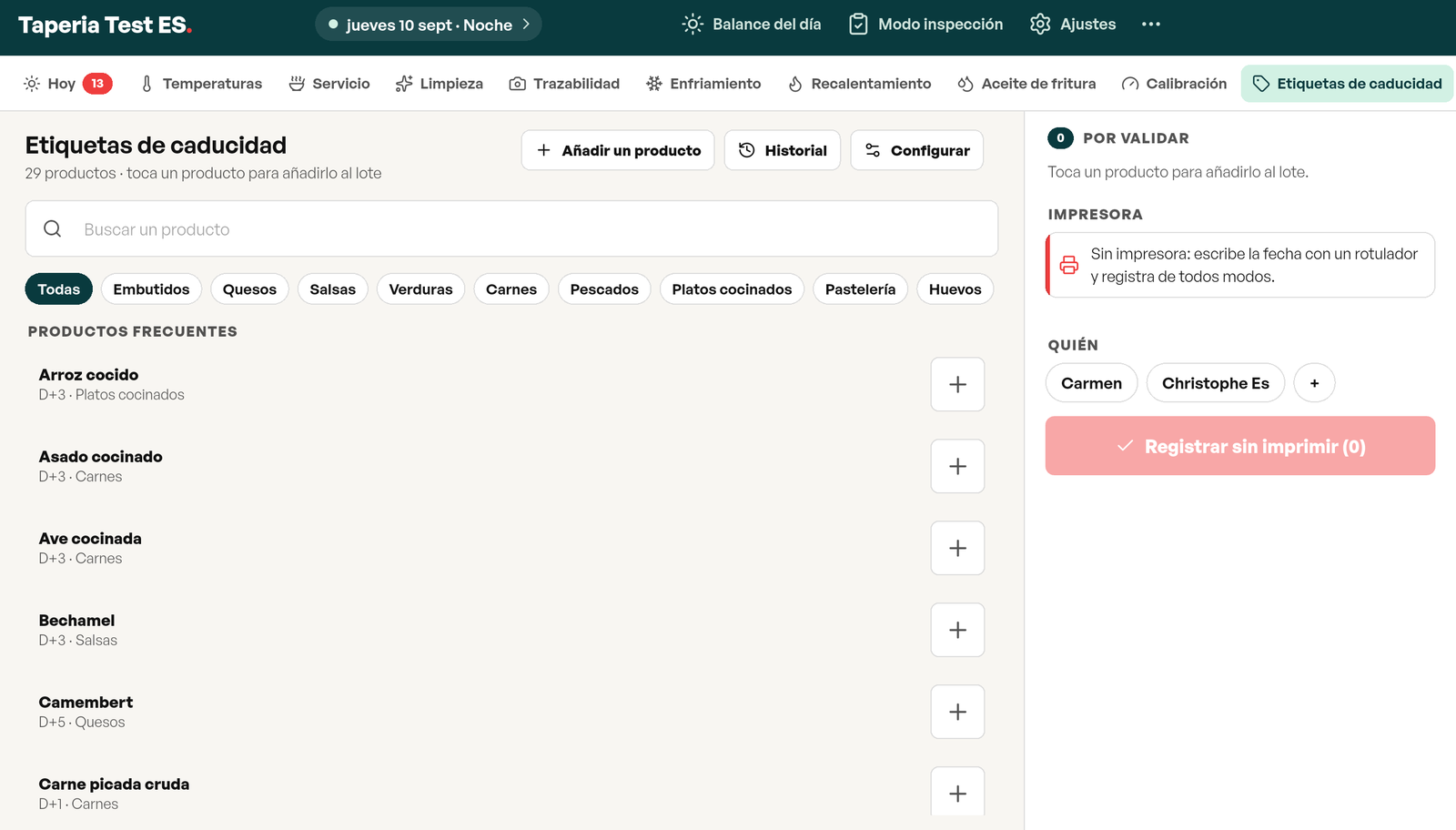Image resolution: width=1456 pixels, height=830 pixels.
Task: Click Registrar sin imprimir (0)
Action: coord(1240,446)
